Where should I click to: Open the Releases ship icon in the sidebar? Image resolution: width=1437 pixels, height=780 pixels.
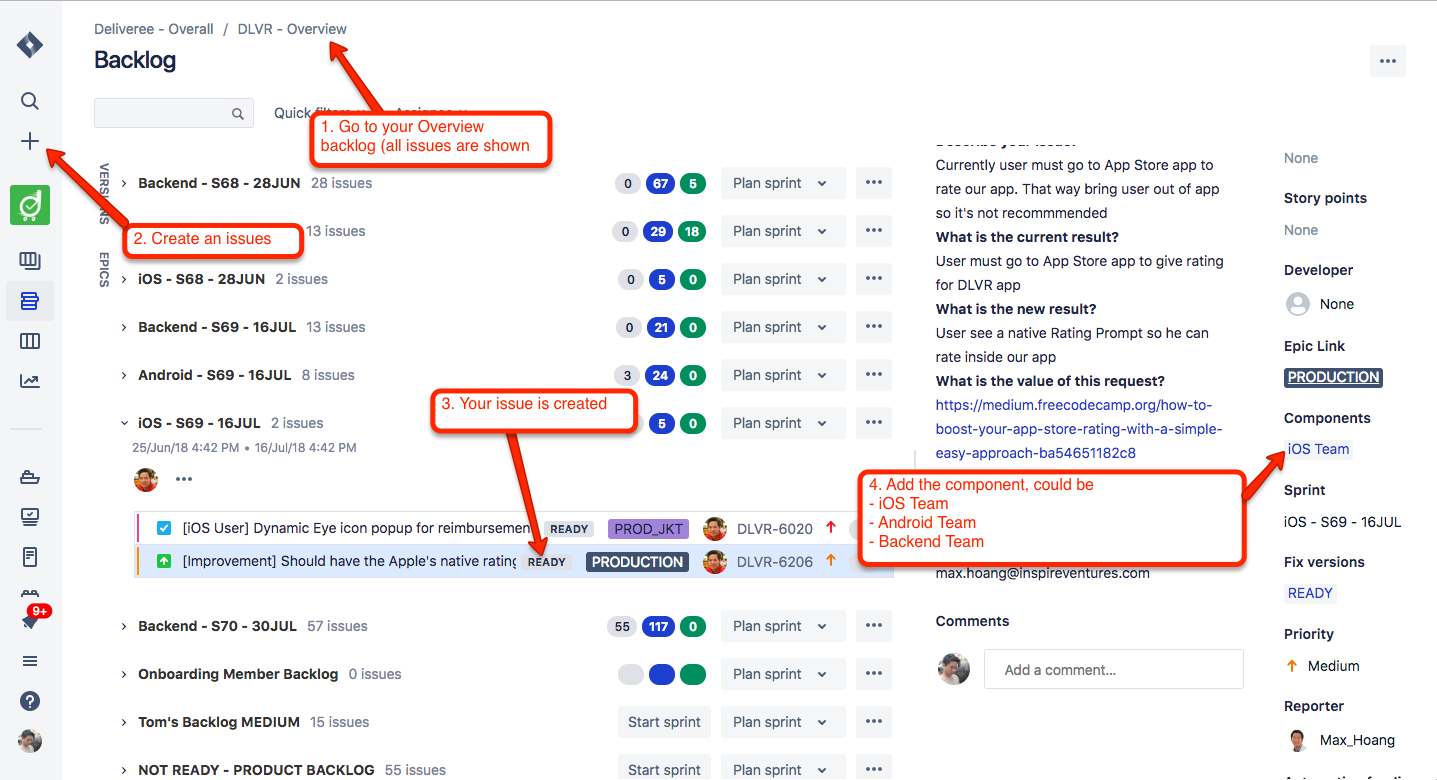tap(30, 477)
